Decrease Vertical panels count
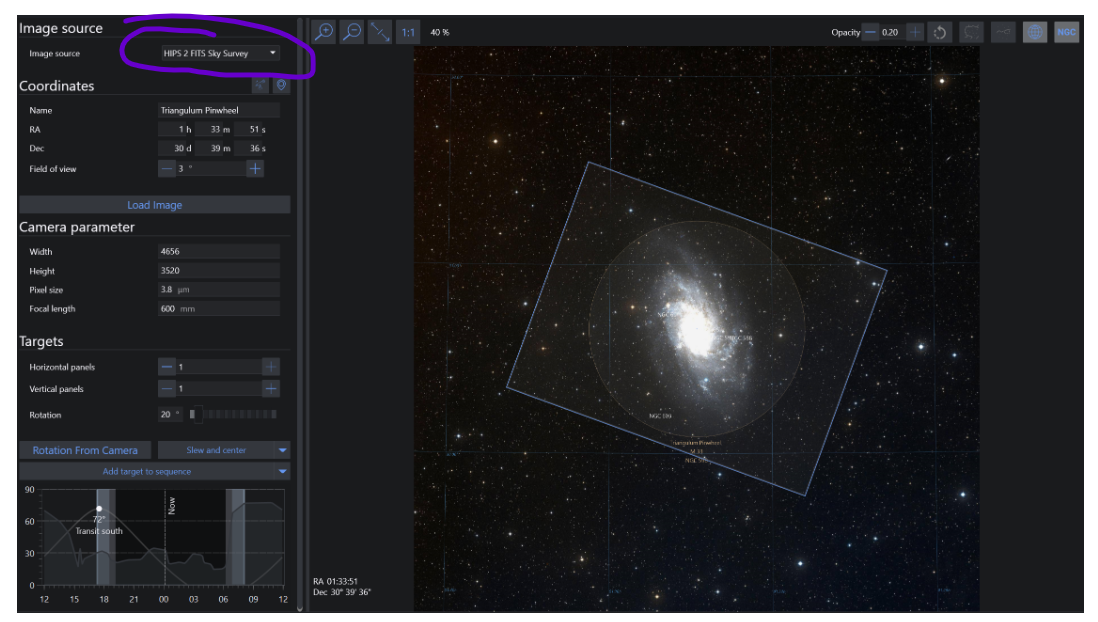This screenshot has width=1098, height=622. 167,389
